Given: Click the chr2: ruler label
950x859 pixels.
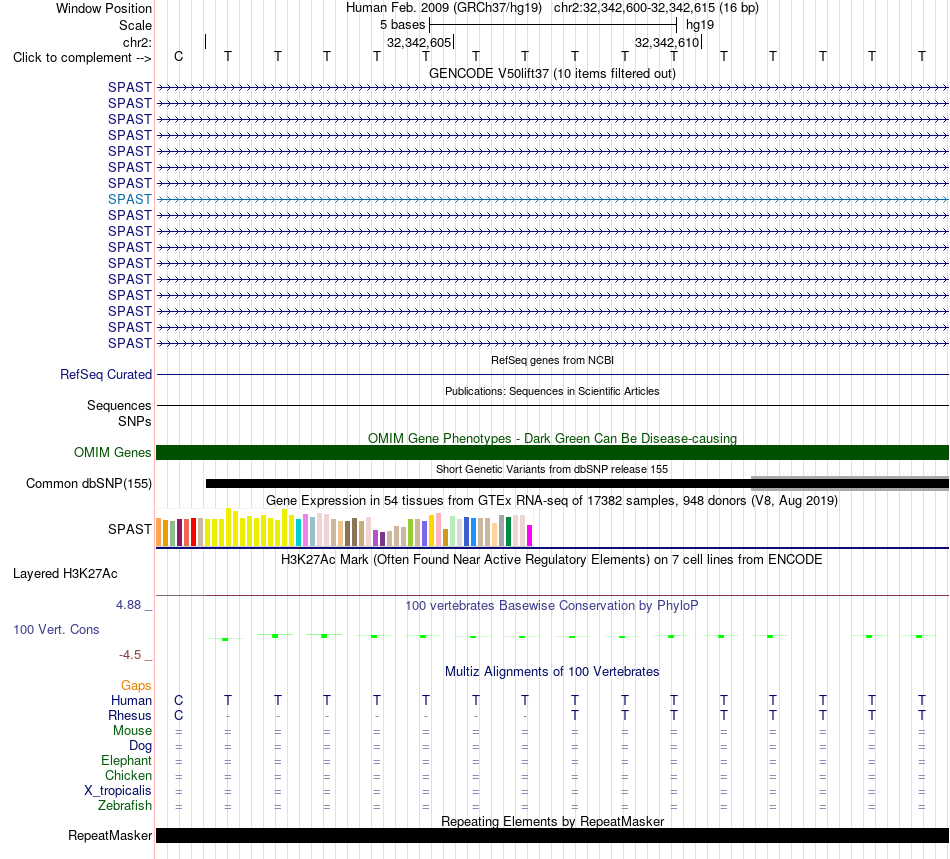Looking at the screenshot, I should coord(137,42).
